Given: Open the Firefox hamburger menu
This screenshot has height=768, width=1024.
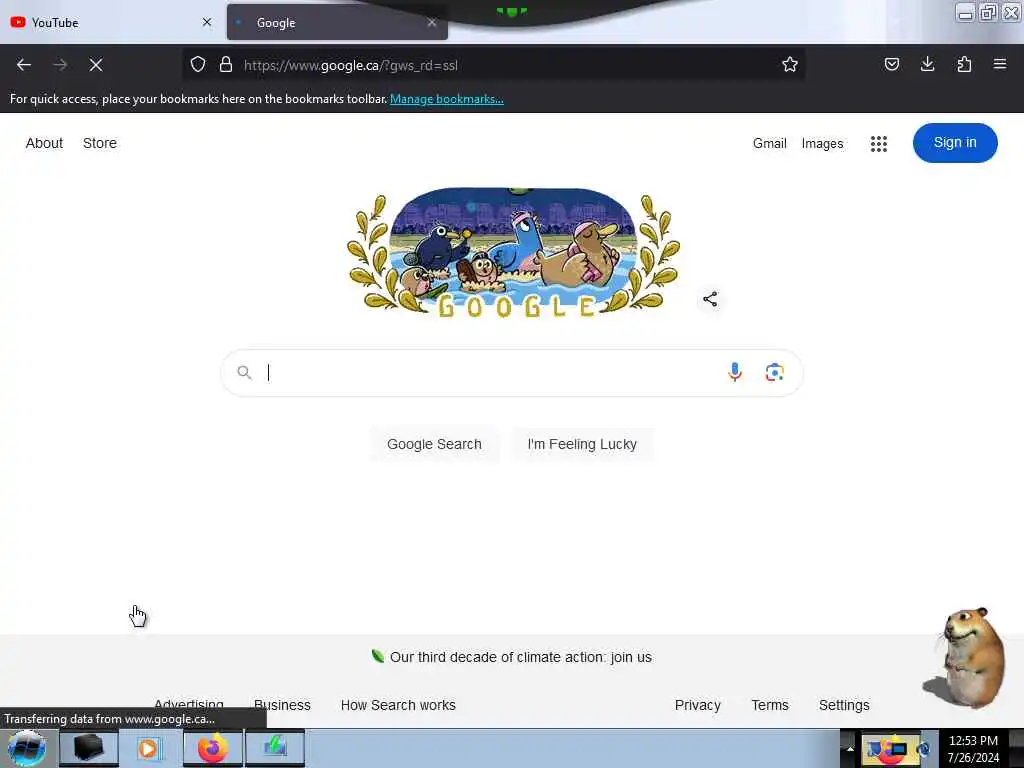Looking at the screenshot, I should pos(1000,64).
